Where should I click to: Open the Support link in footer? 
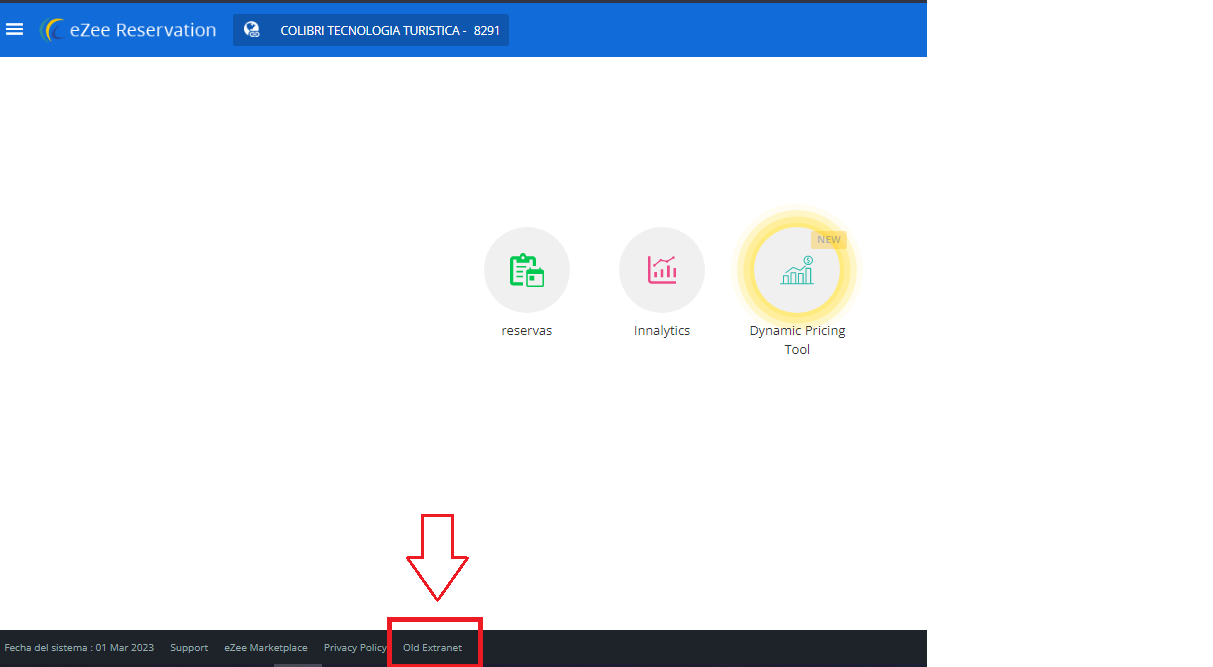(189, 648)
